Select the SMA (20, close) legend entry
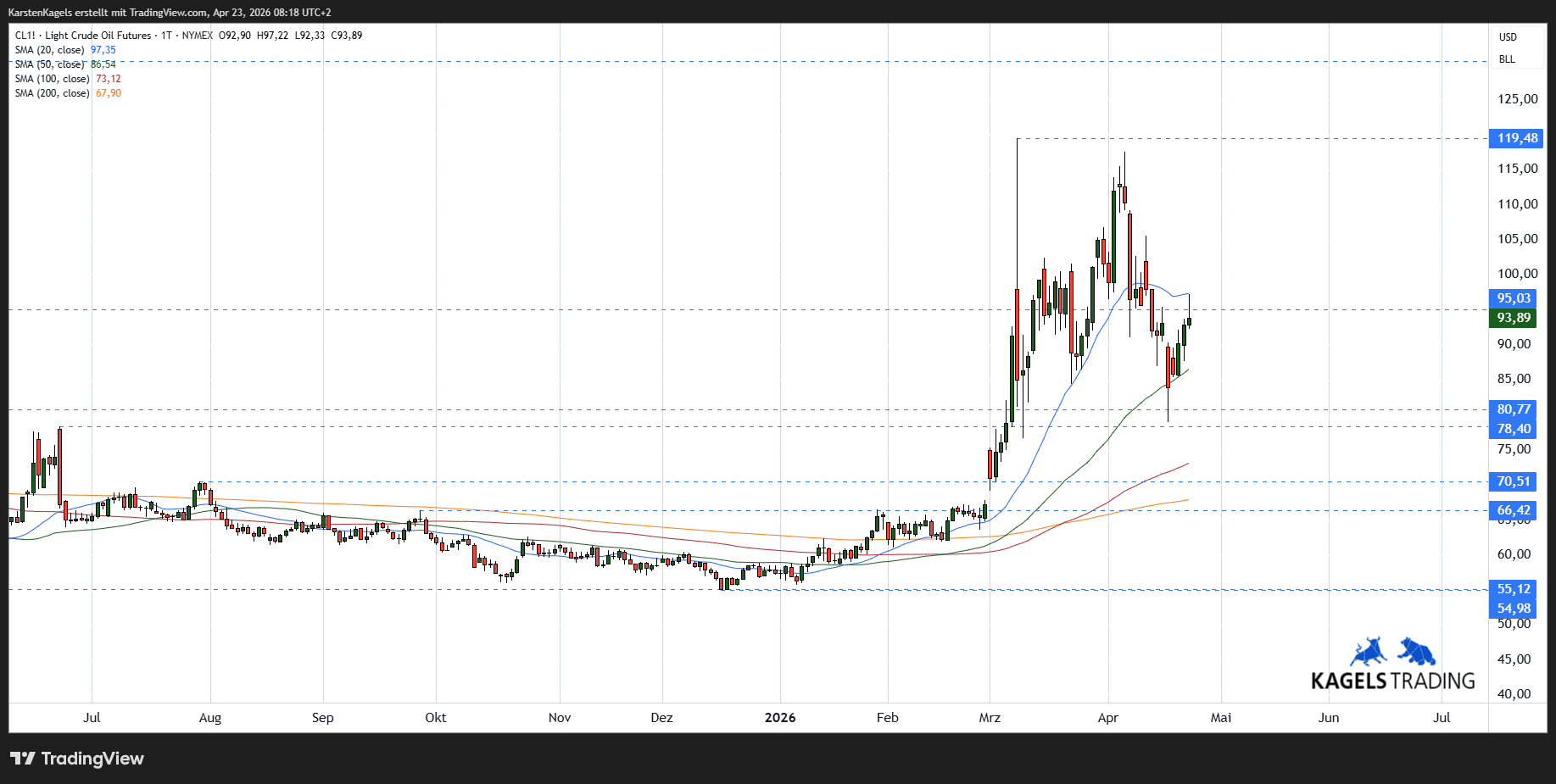 [49, 50]
